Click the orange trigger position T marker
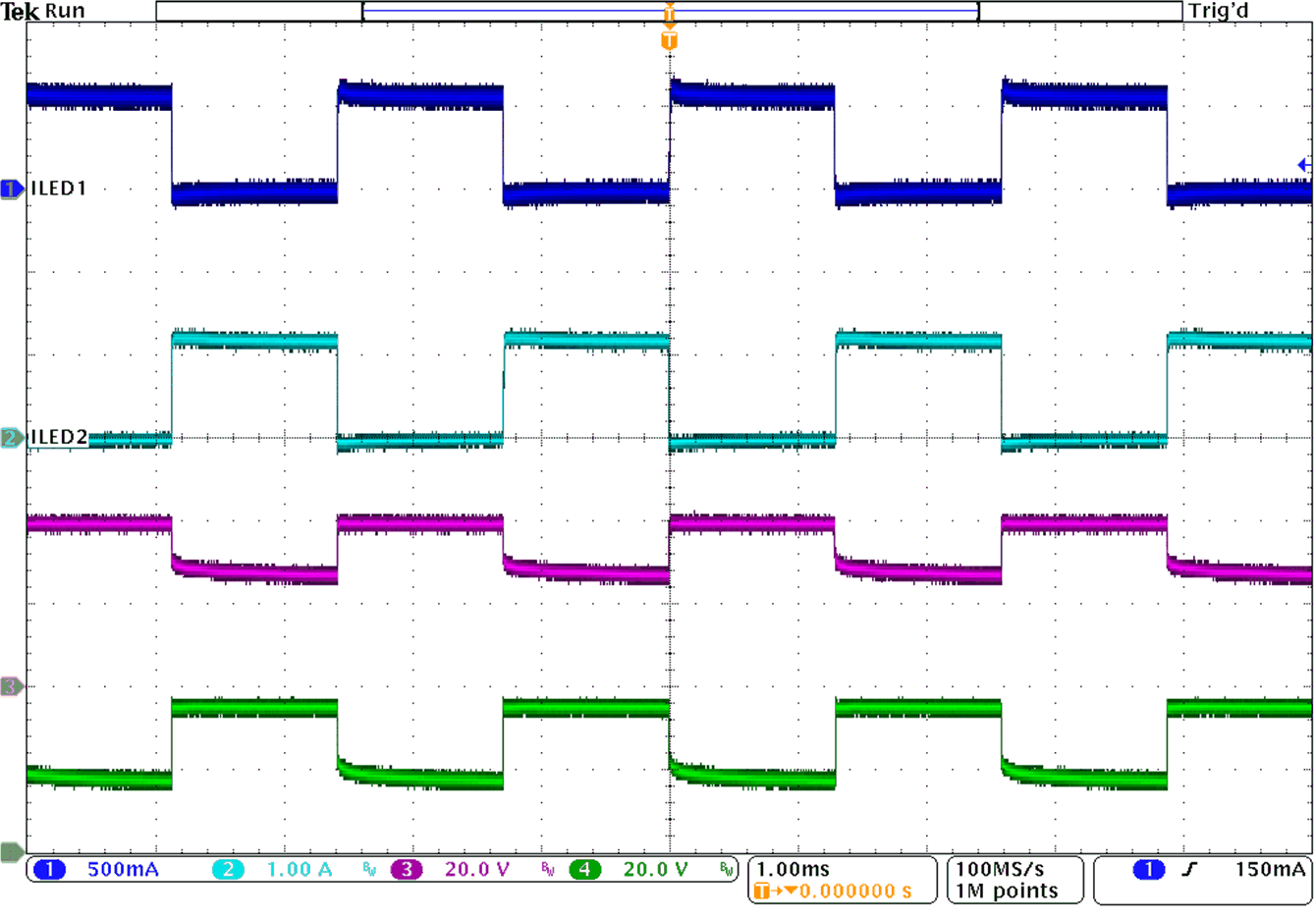 (669, 41)
